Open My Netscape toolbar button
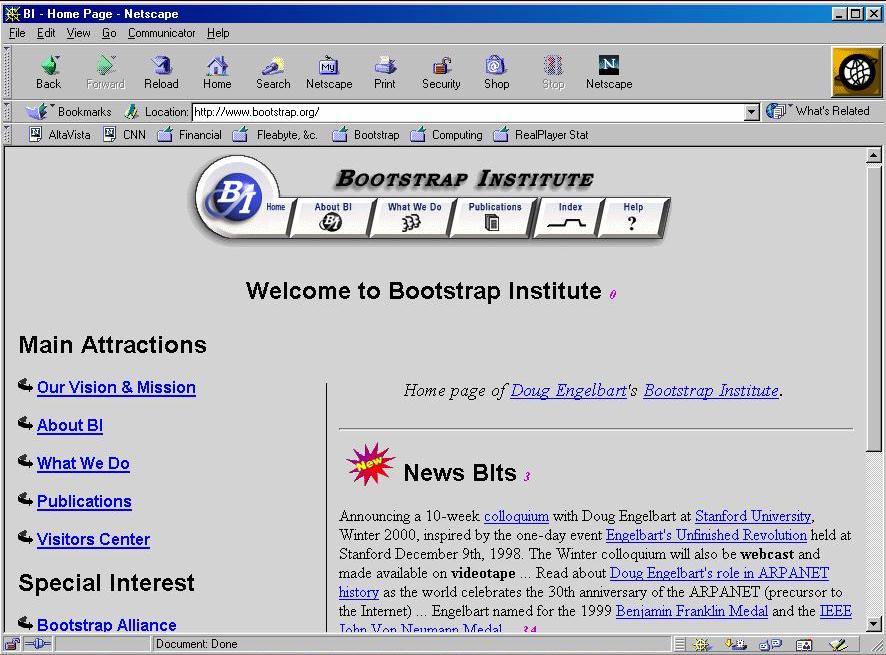886x655 pixels. [329, 72]
